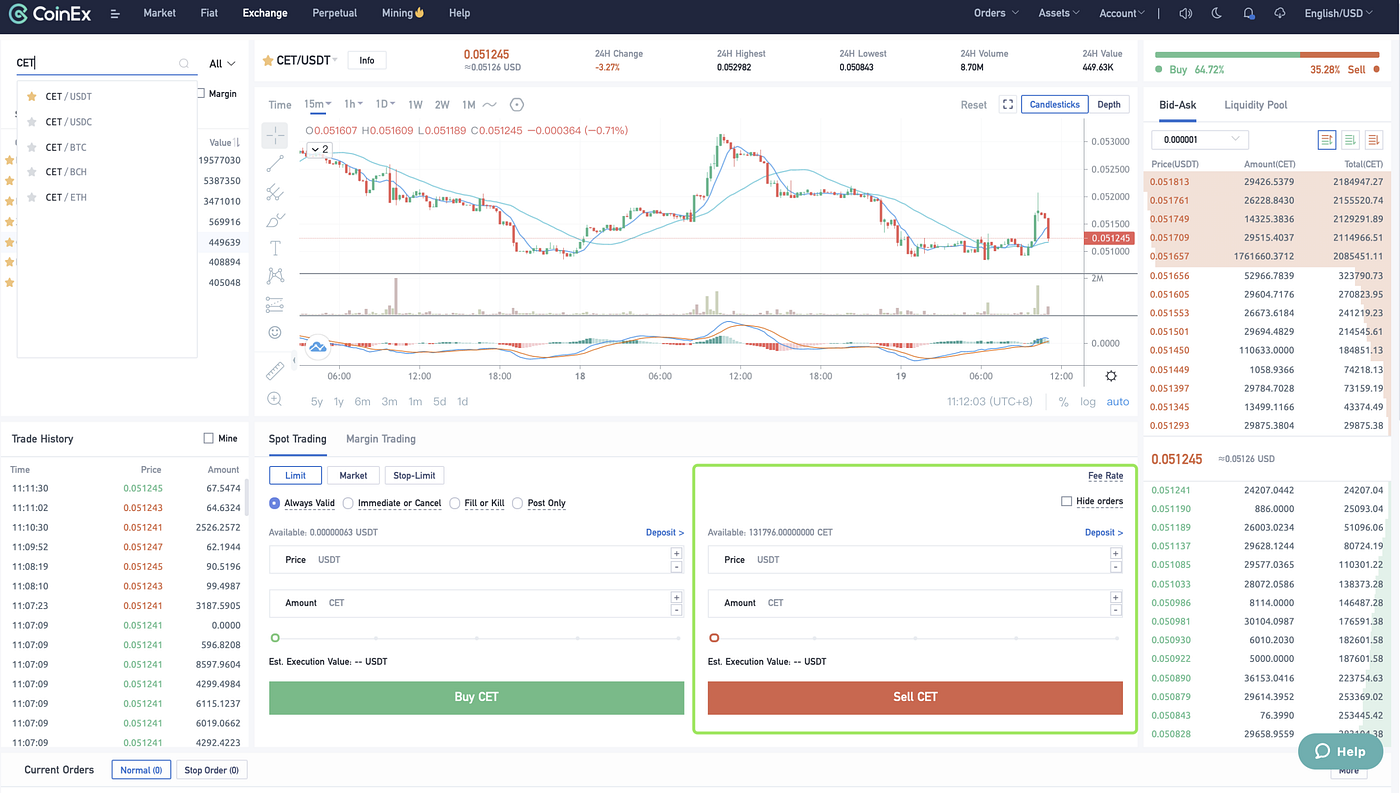The image size is (1400, 793).
Task: Click the chart zoom-in magnifier tool
Action: tap(275, 399)
